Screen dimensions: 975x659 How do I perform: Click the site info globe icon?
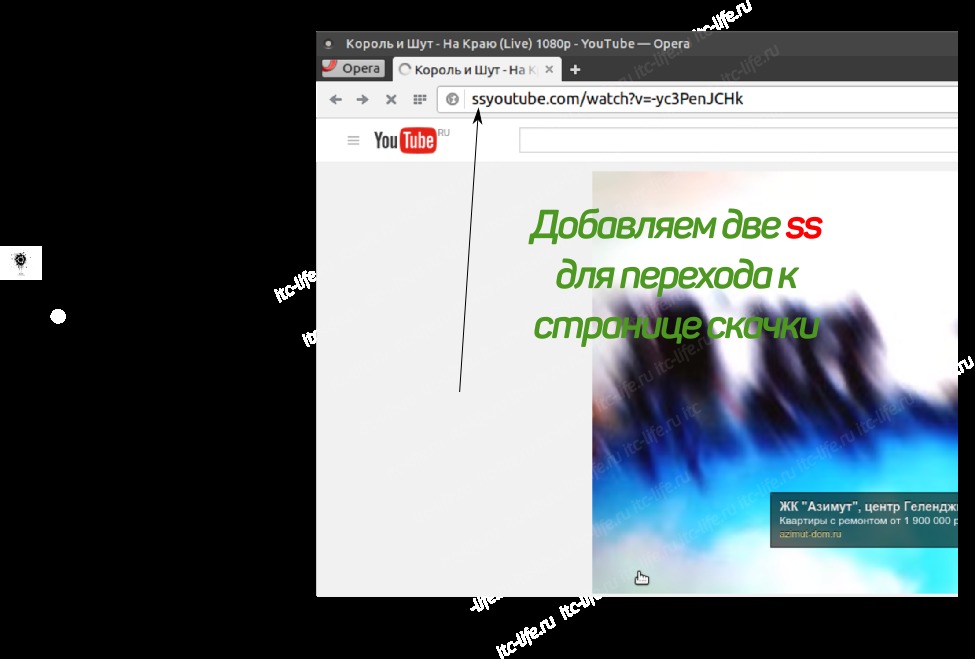pyautogui.click(x=453, y=99)
